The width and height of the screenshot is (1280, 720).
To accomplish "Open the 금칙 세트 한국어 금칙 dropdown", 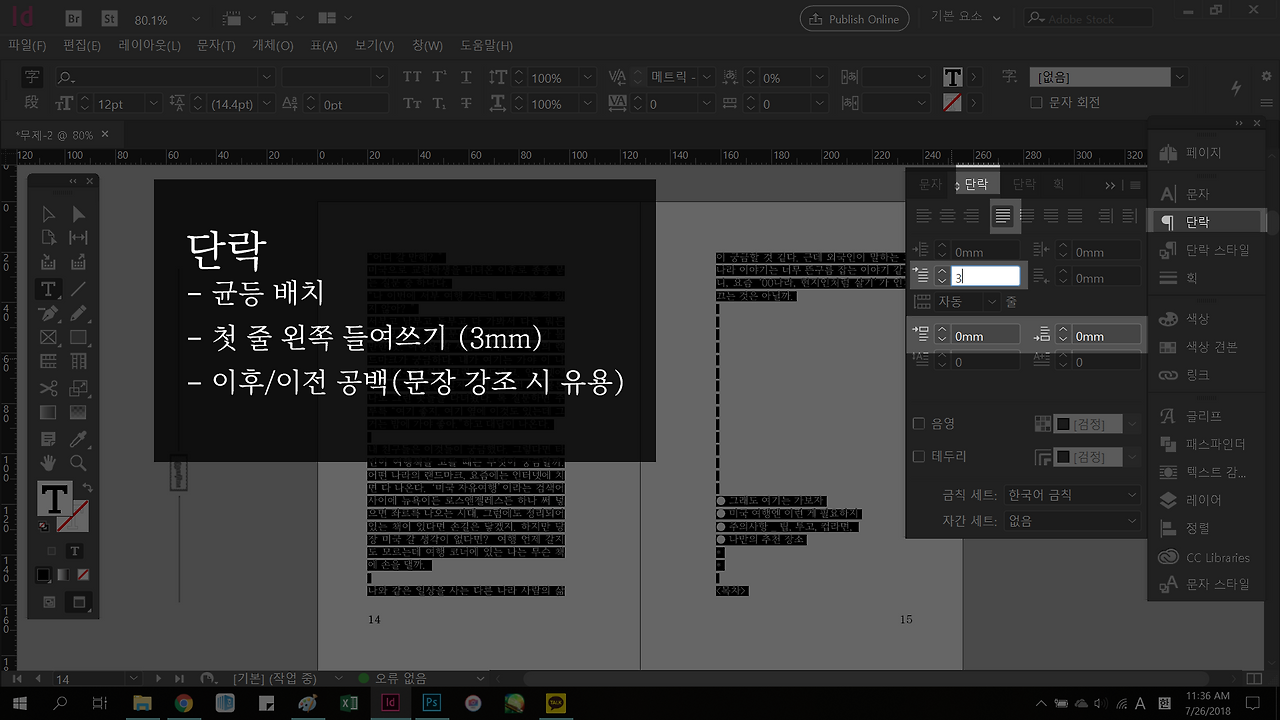I will [1072, 495].
